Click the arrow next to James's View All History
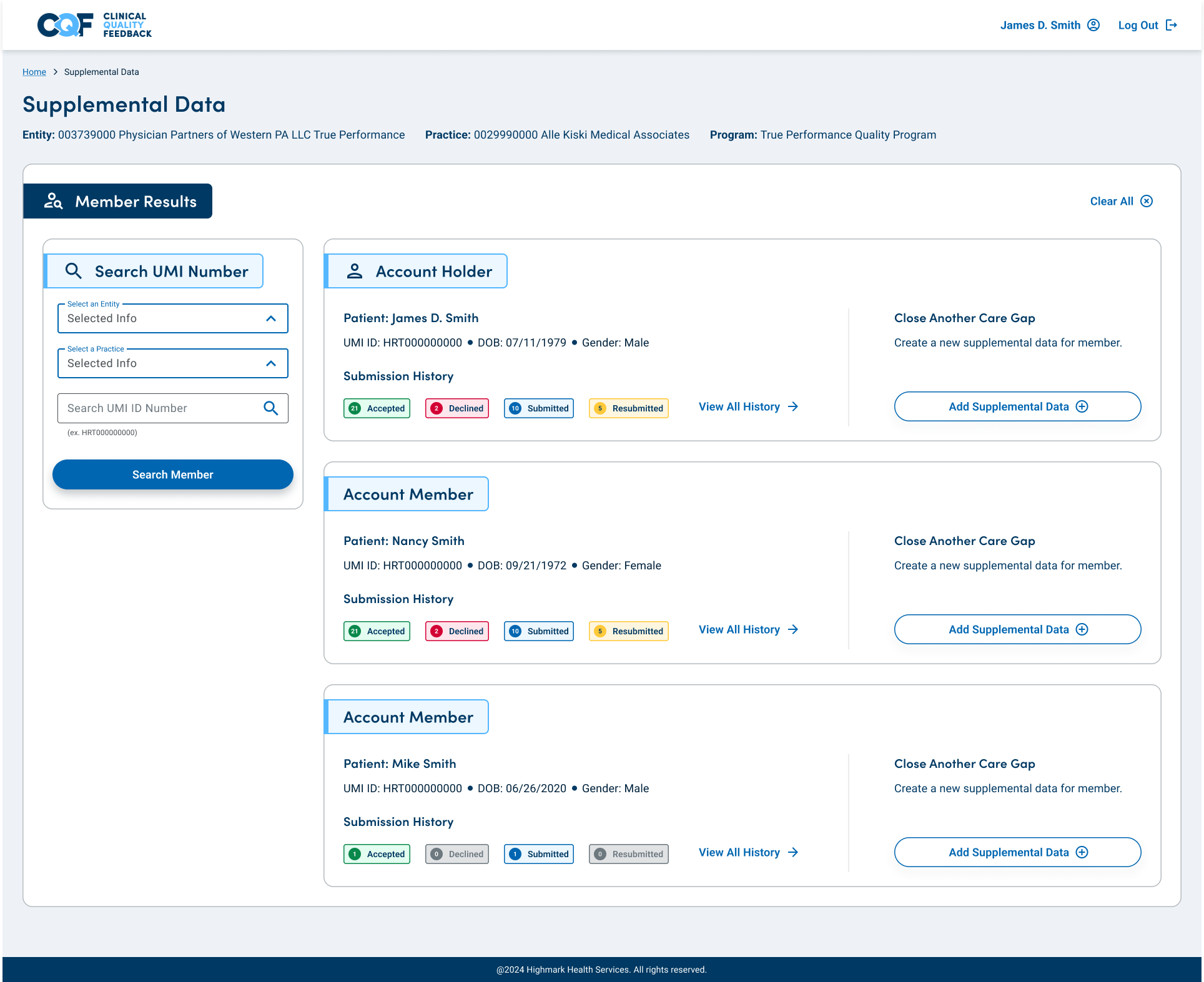This screenshot has width=1204, height=982. pos(793,406)
